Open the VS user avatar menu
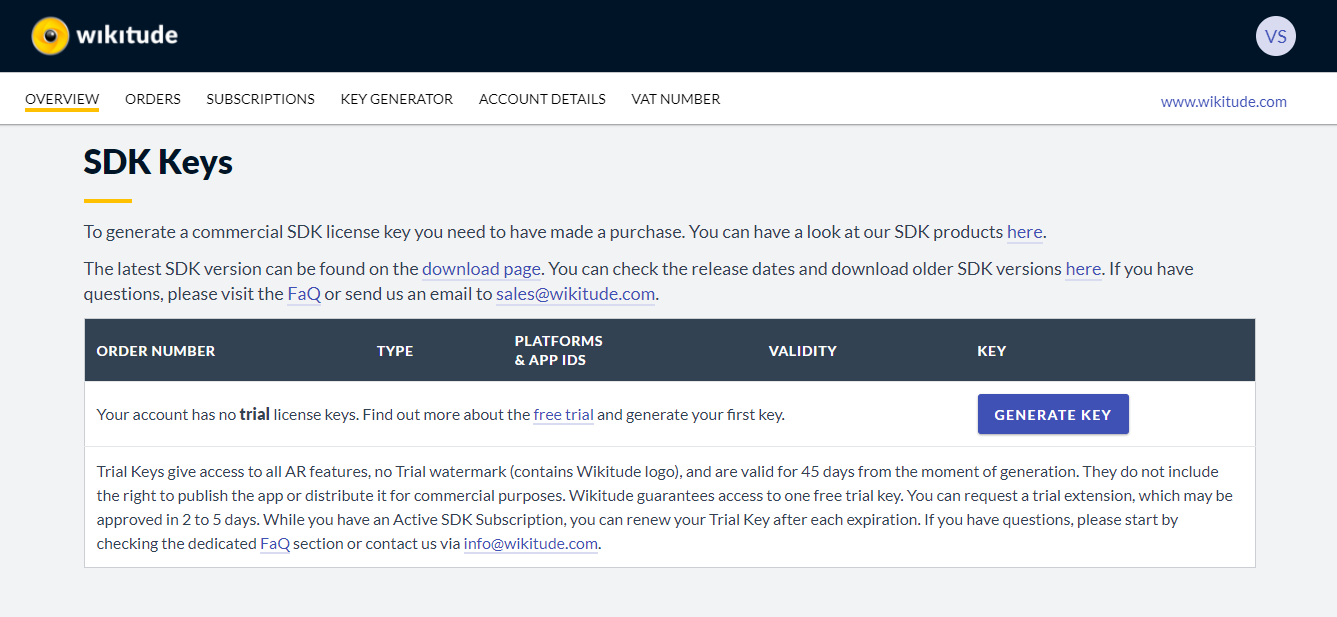The height and width of the screenshot is (617, 1337). (x=1275, y=36)
